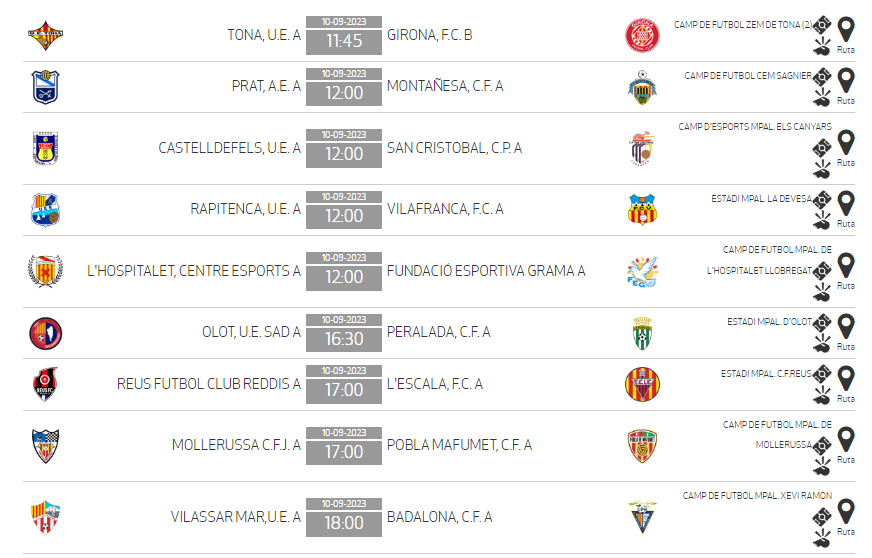Open the whistle icon for Mollerussa match
Viewport: 872px width, 558px height.
coord(822,466)
